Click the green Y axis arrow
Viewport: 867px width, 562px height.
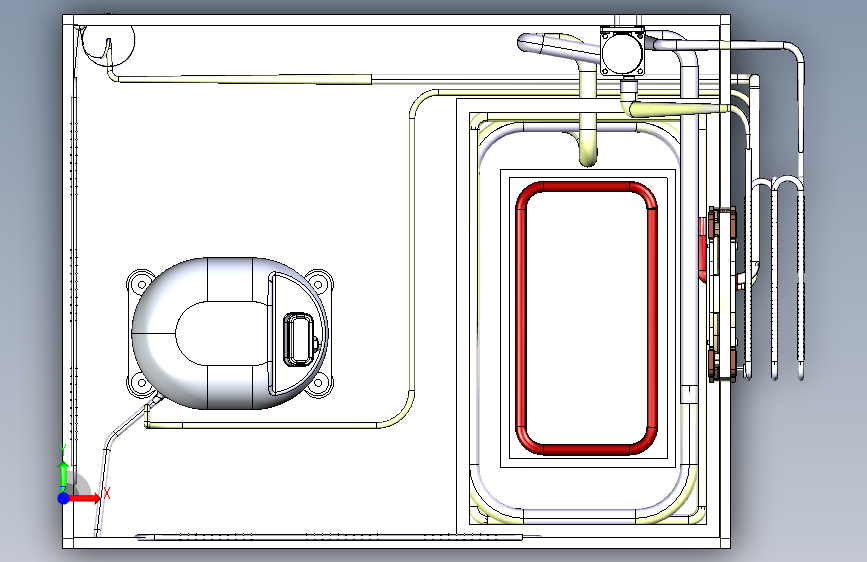coord(64,471)
